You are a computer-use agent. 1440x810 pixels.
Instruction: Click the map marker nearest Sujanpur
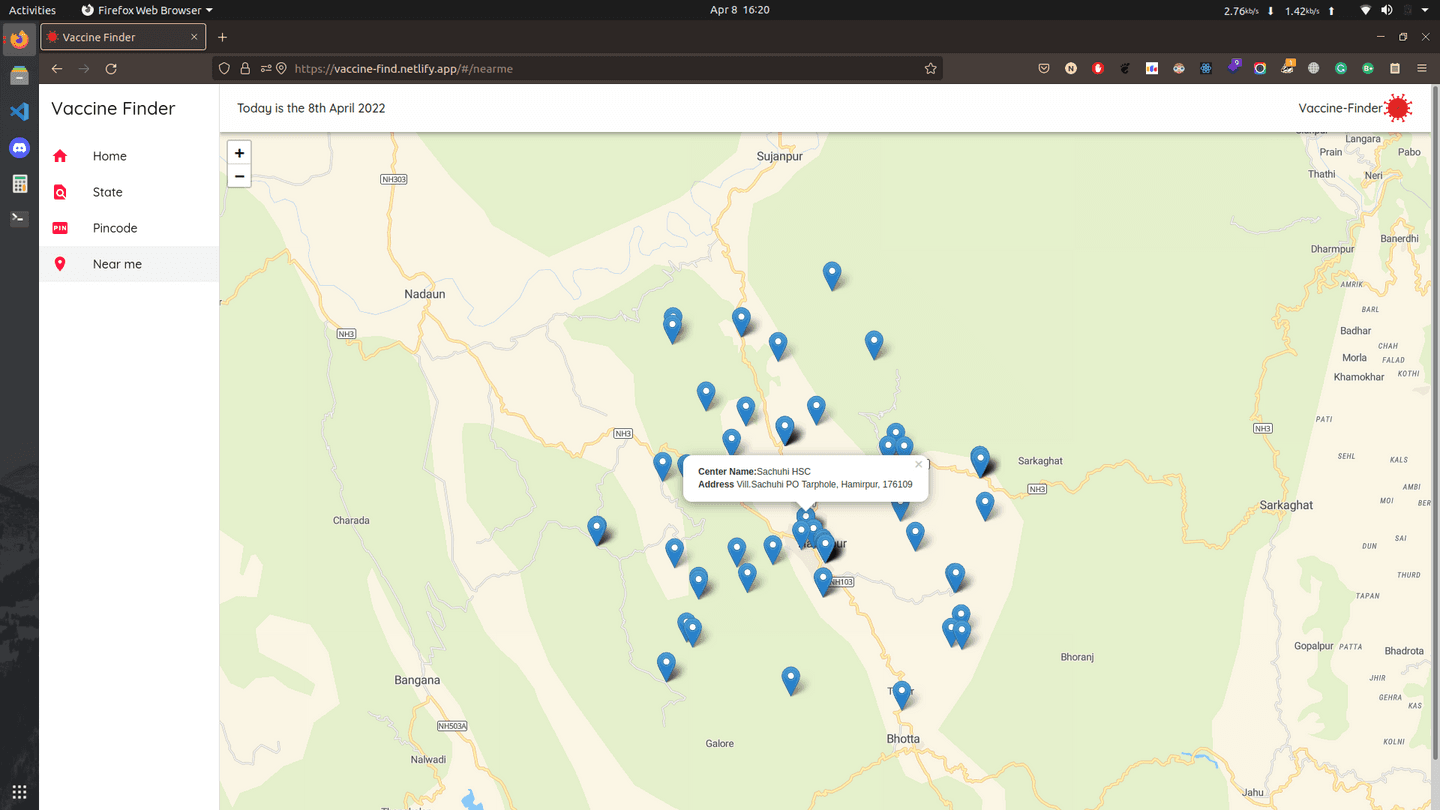832,275
